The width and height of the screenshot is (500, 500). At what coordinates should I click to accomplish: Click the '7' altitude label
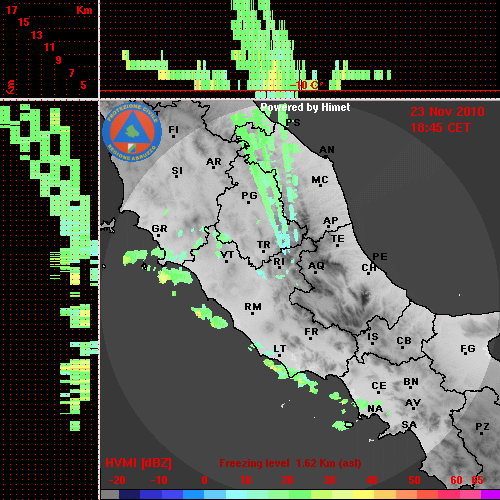click(x=71, y=73)
